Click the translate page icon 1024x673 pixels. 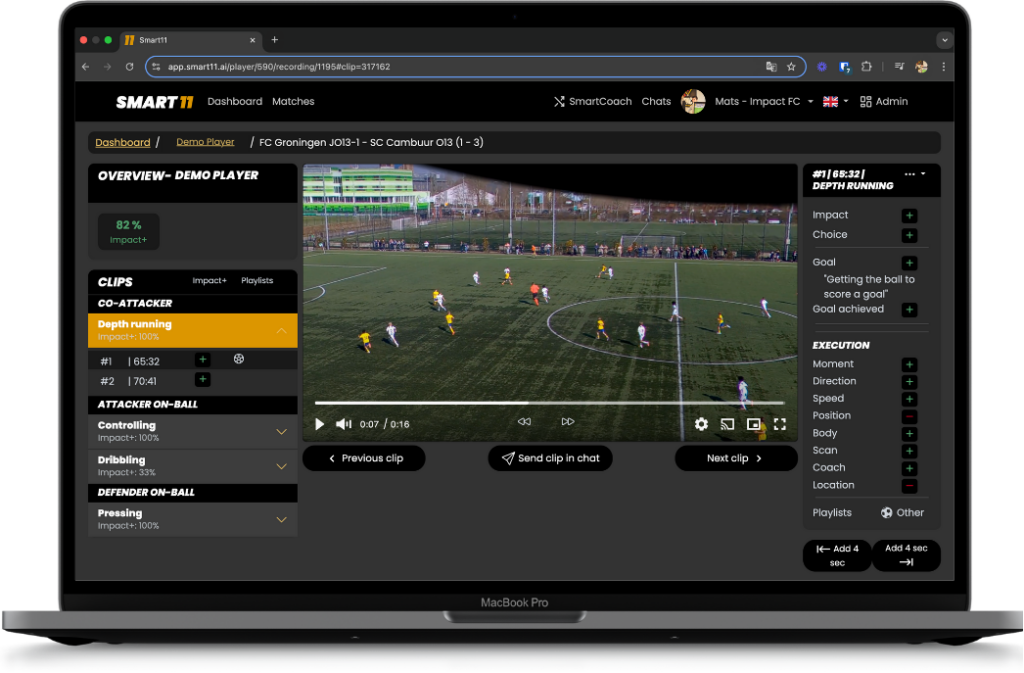pos(771,67)
